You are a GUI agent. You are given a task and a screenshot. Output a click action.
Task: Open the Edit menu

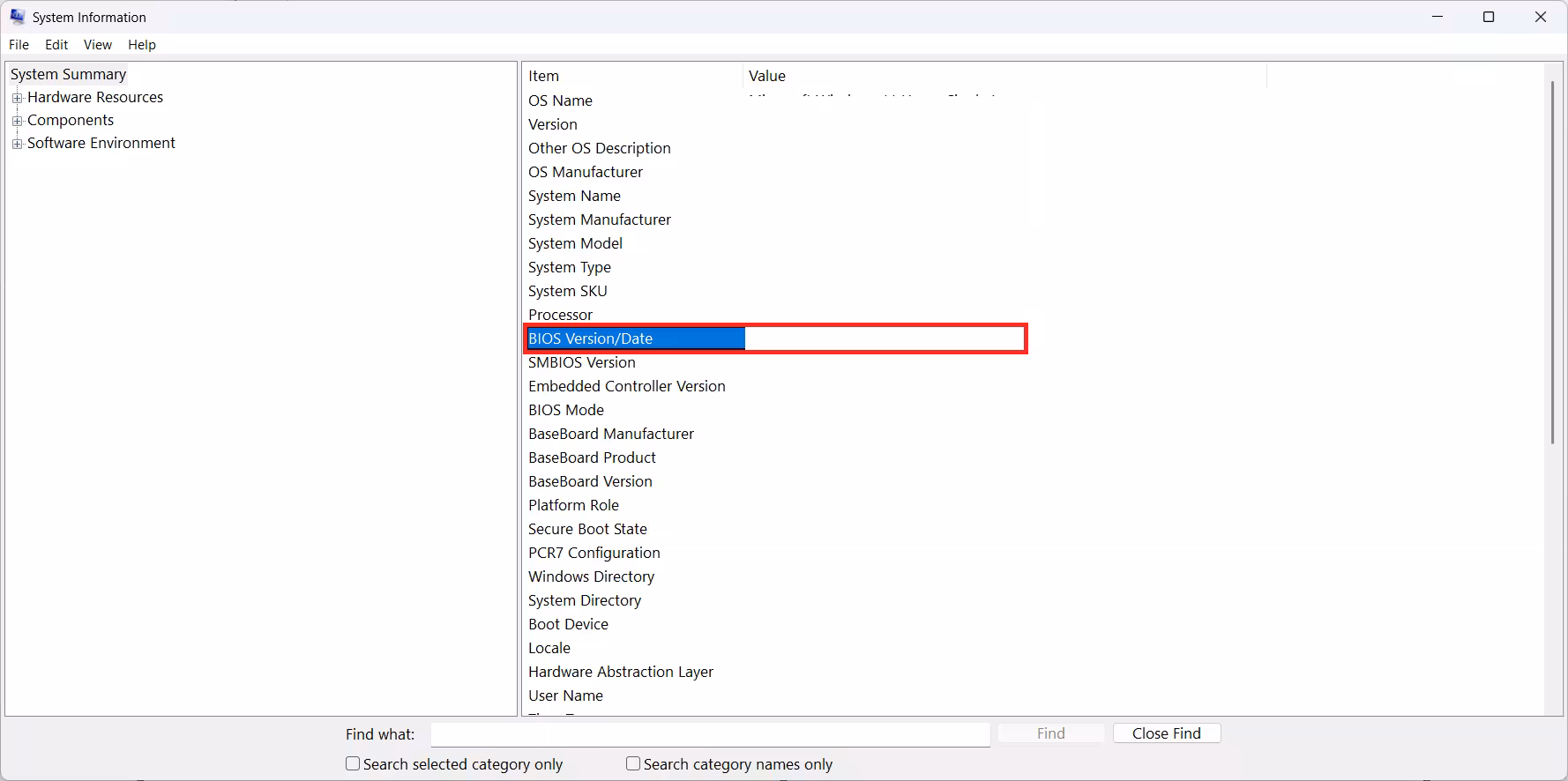(56, 45)
